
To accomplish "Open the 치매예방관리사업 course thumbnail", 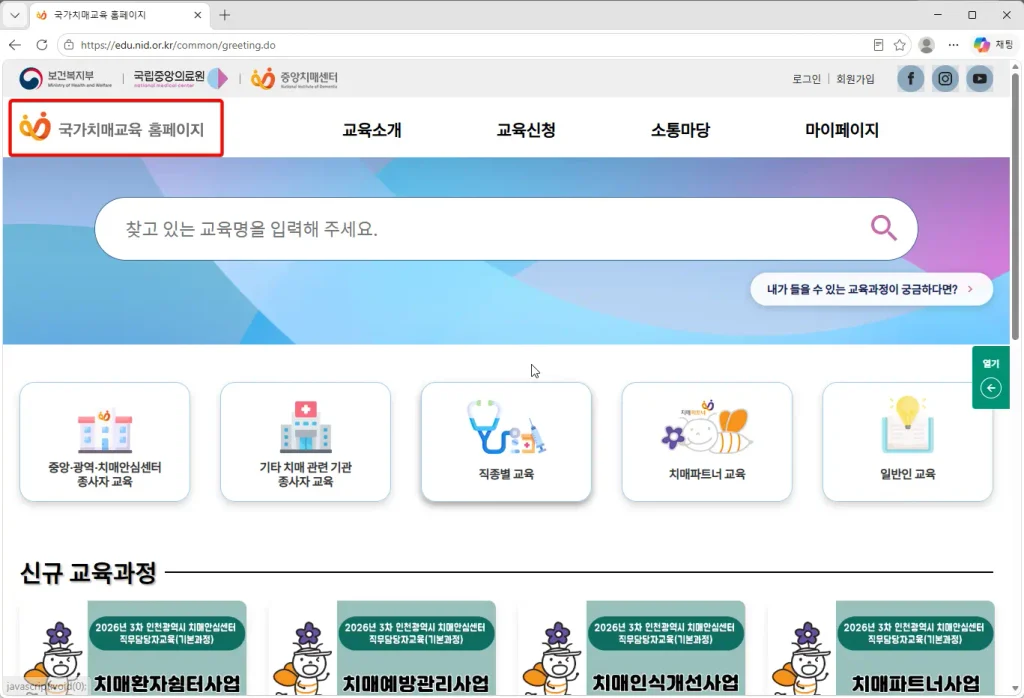I will click(x=383, y=648).
